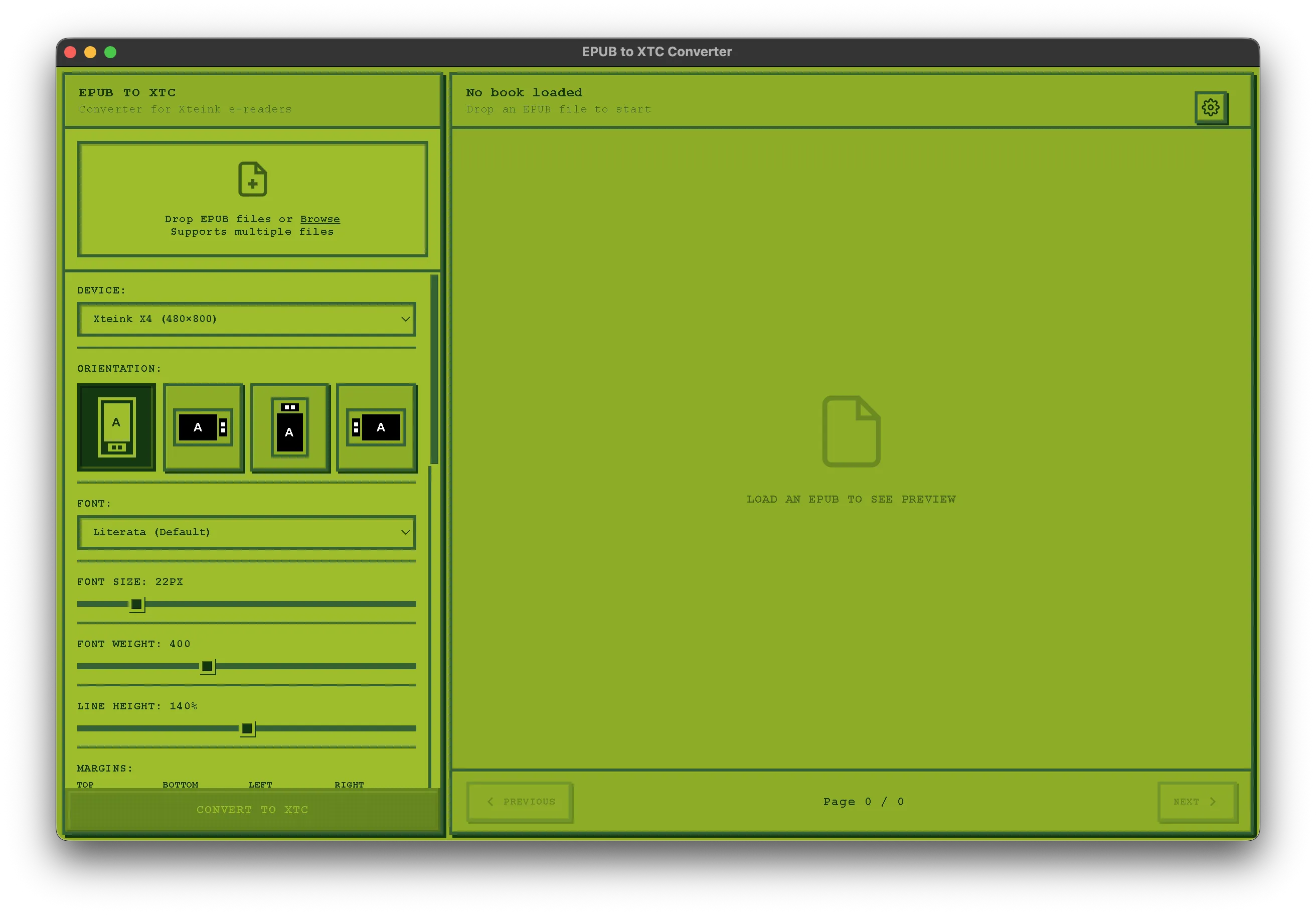Click the file-plus icon in the drop zone
The image size is (1316, 915).
point(252,180)
